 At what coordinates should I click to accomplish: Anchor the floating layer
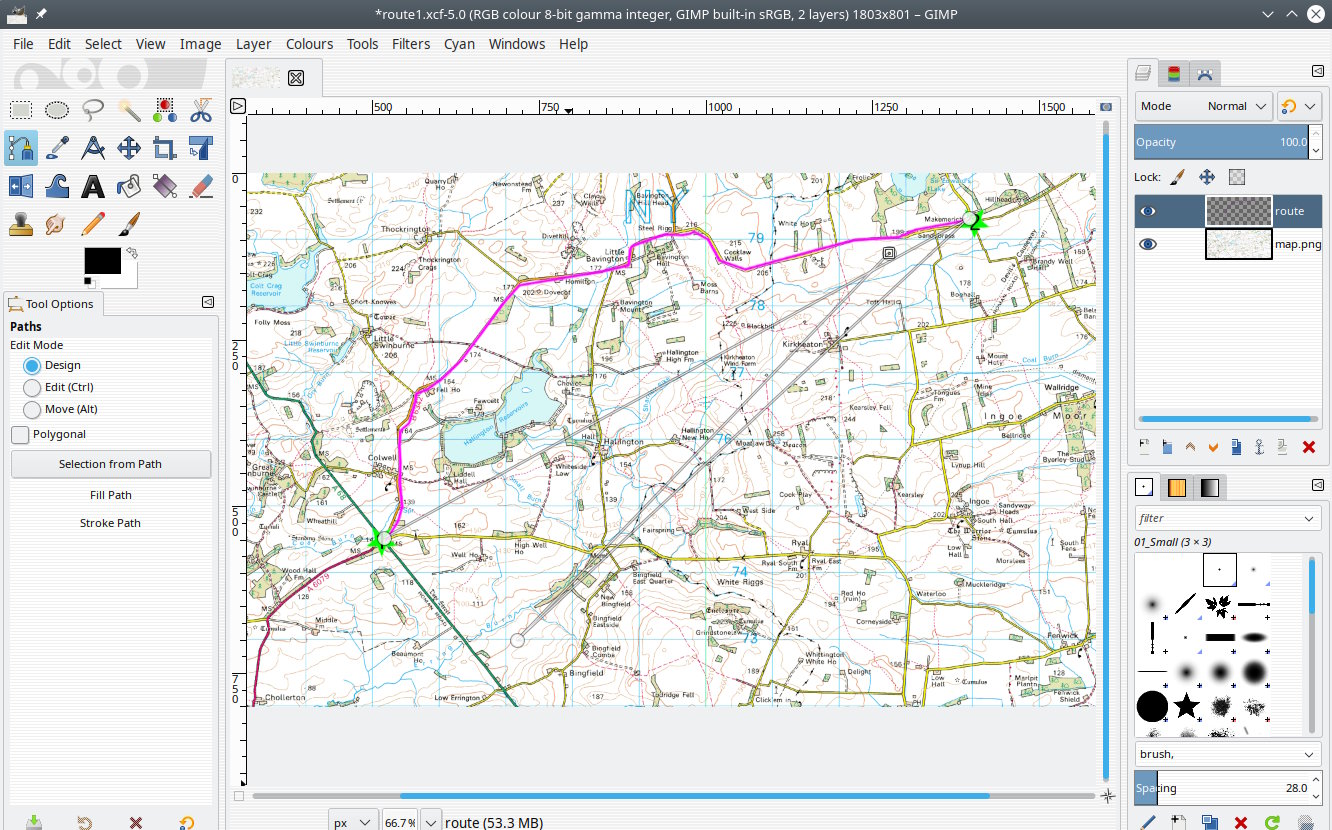(x=1260, y=447)
